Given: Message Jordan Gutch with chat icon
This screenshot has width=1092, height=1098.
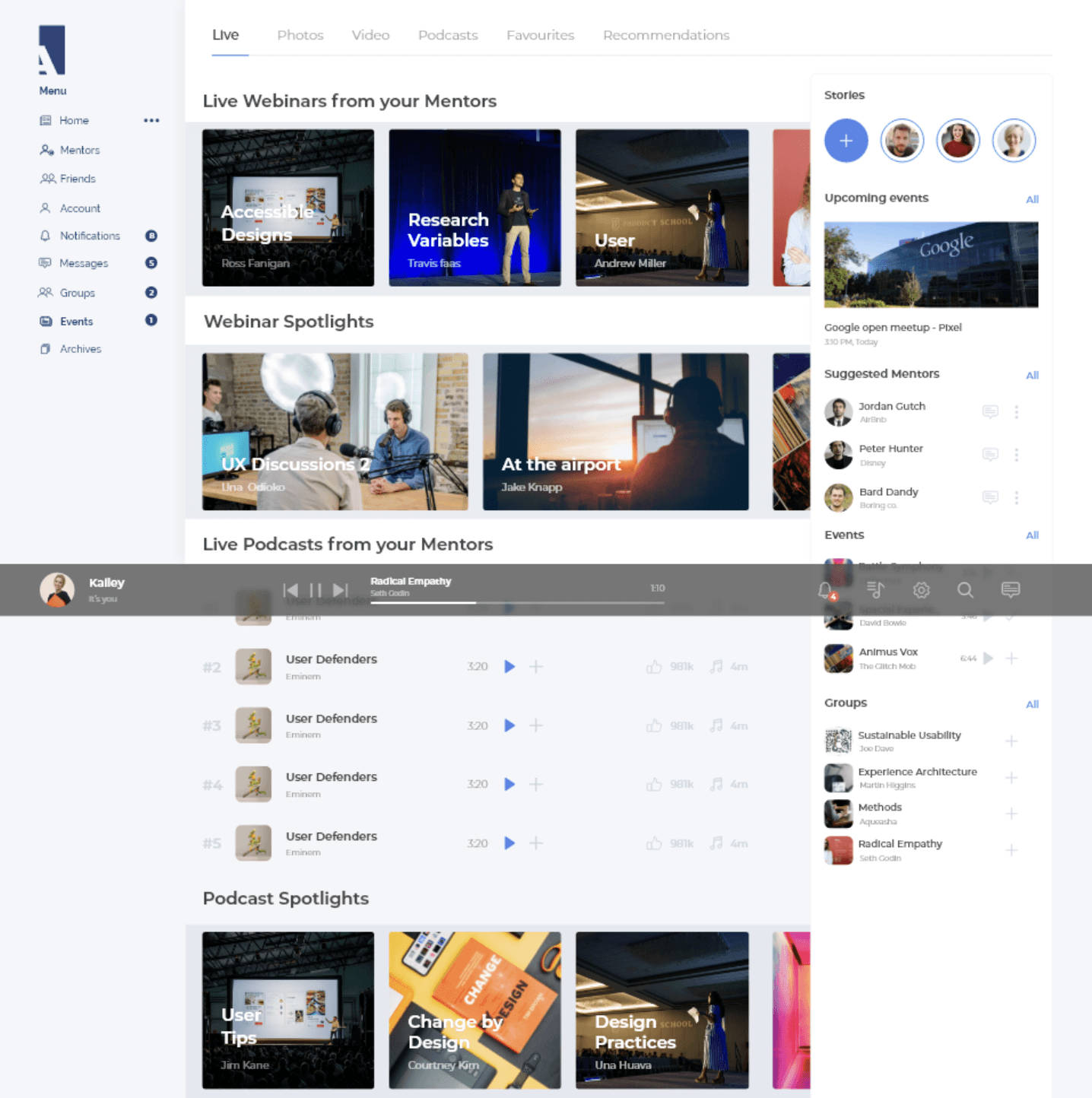Looking at the screenshot, I should coord(990,411).
